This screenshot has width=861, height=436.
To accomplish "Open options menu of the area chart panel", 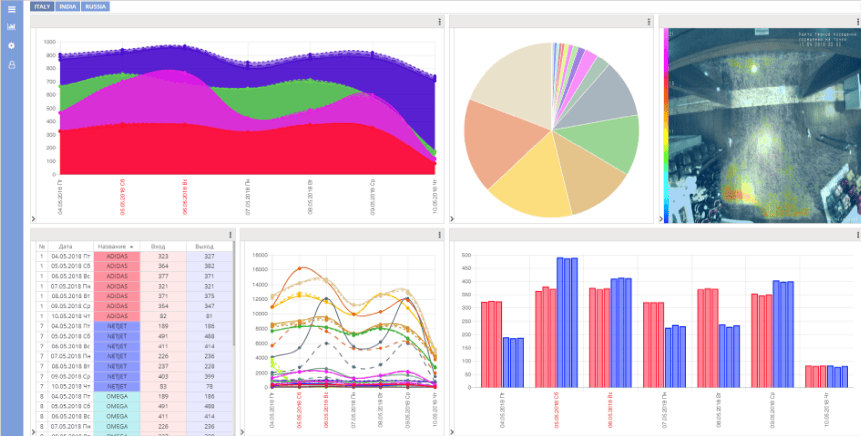I will coord(439,21).
